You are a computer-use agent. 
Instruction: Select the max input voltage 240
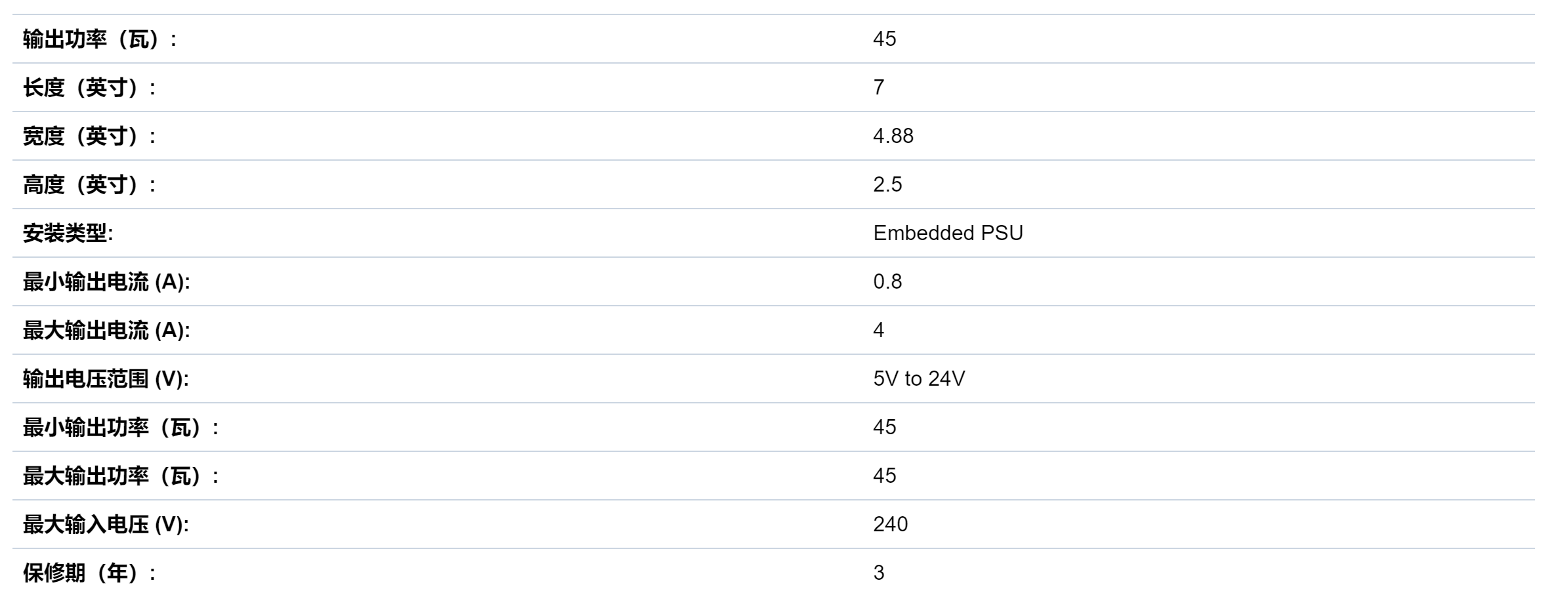click(x=890, y=524)
